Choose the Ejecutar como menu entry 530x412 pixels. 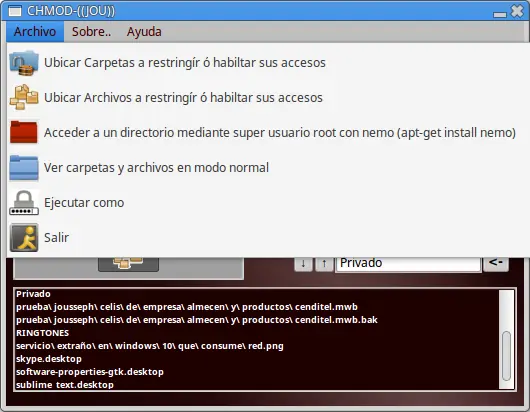click(268, 202)
